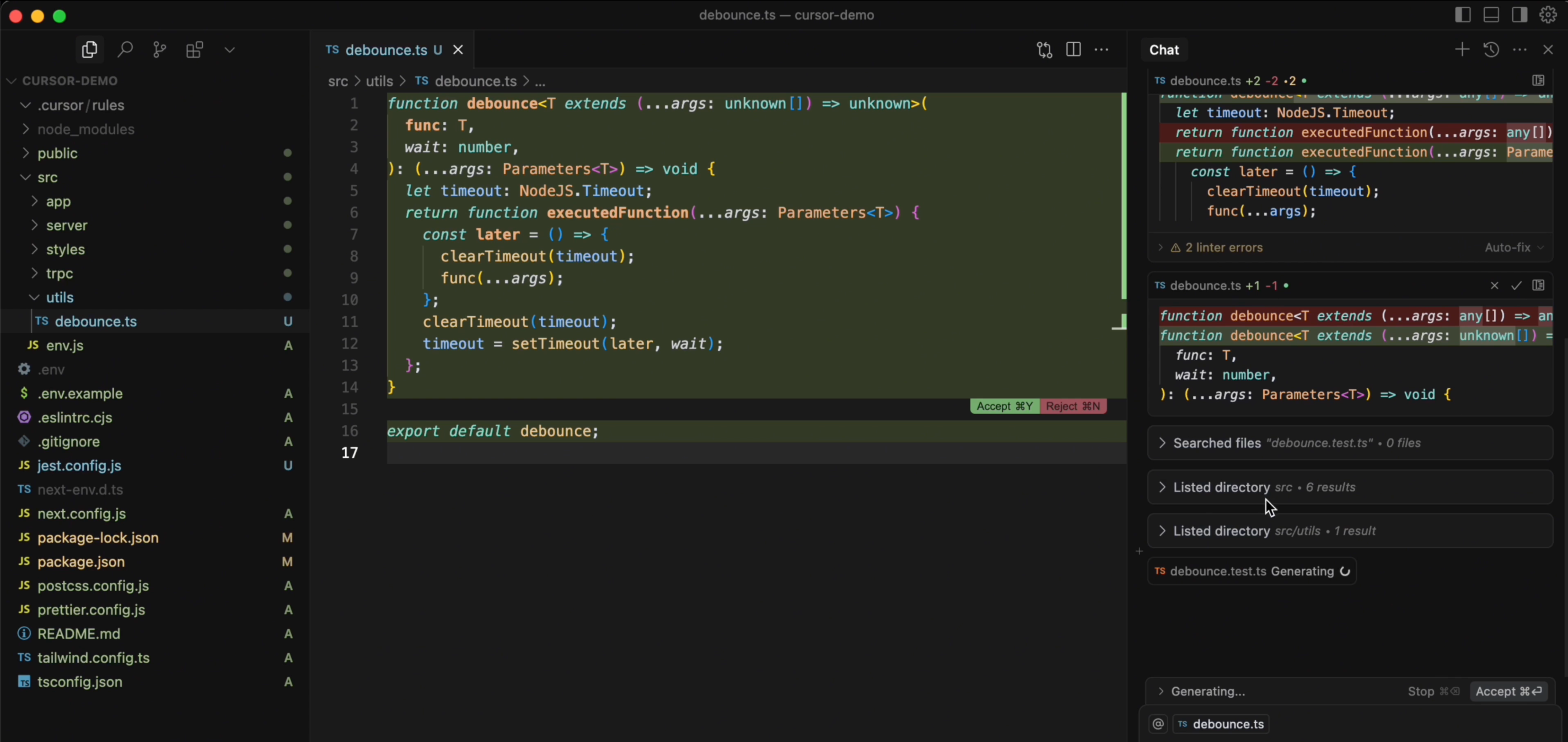Toggle the primary sidebar layout icon

click(x=1463, y=15)
